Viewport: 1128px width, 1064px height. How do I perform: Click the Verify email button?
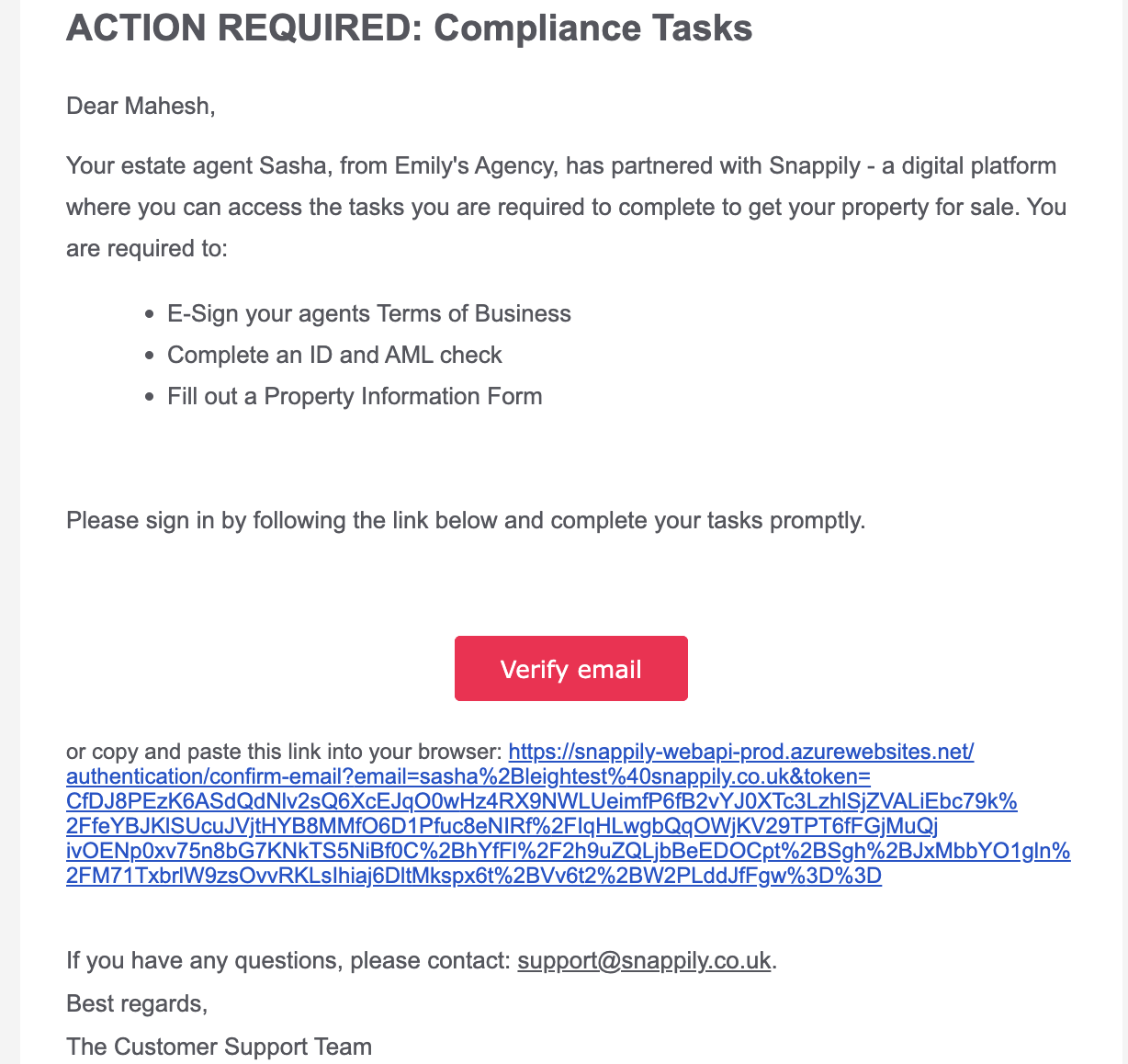(570, 669)
